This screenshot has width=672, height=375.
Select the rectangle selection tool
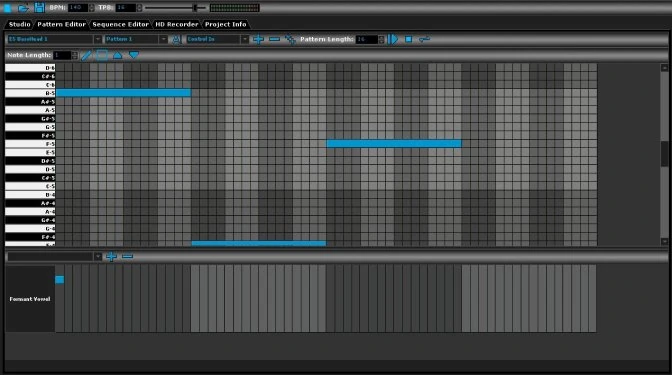coord(102,55)
